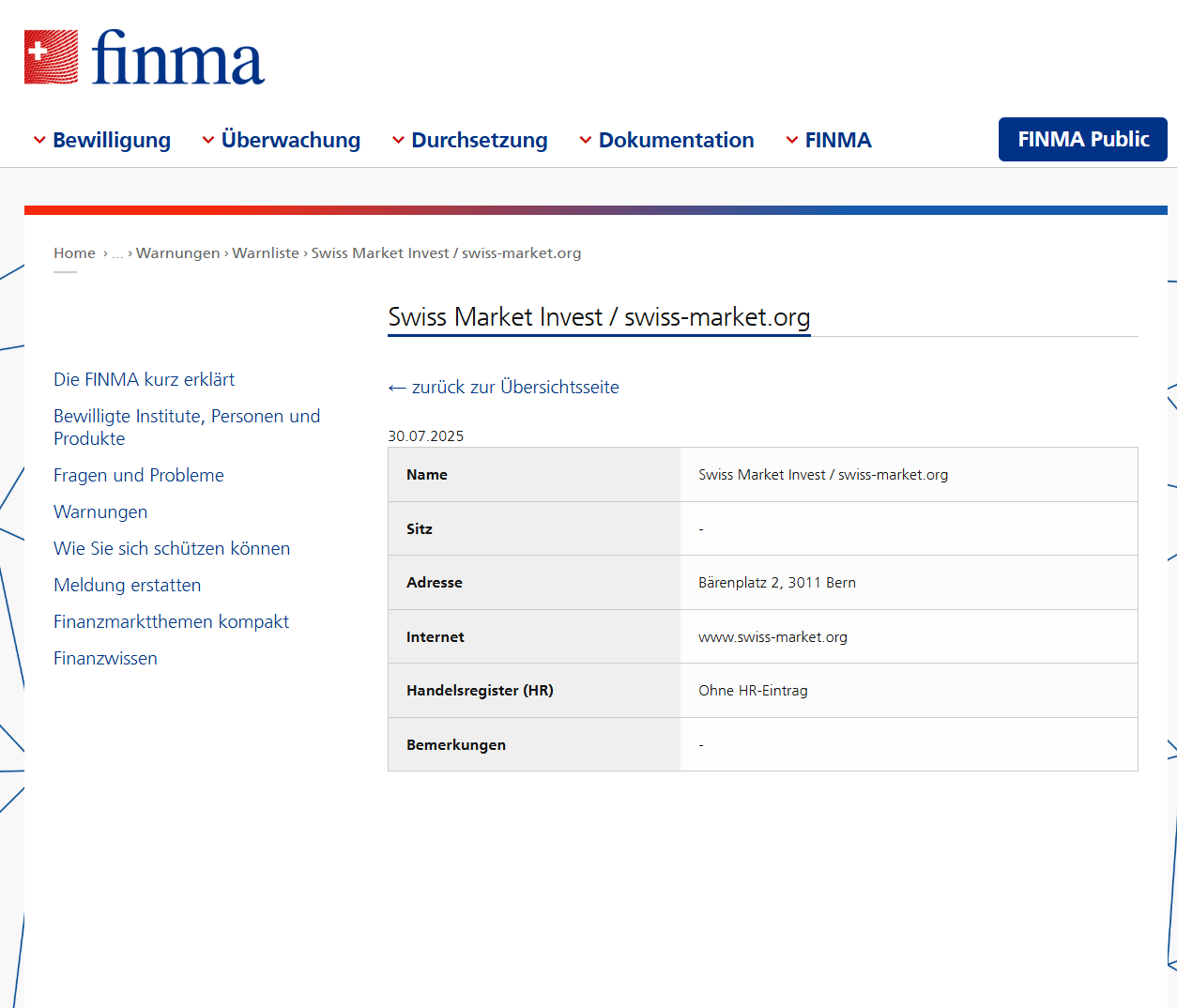Screen dimensions: 1177x1008
Task: Open Finanzwissen sidebar link
Action: point(105,658)
